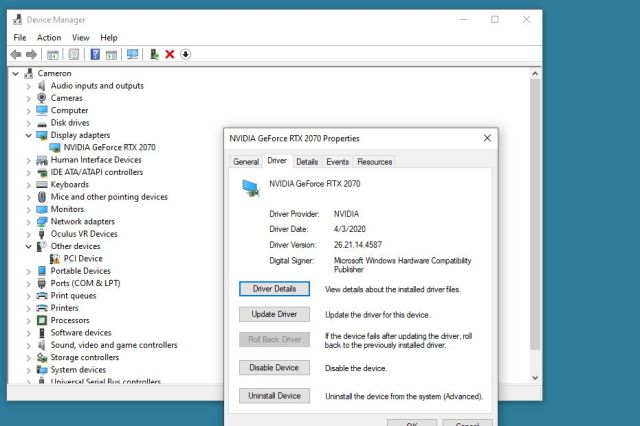Click the Disable Device button
The image size is (640, 426).
click(x=274, y=368)
